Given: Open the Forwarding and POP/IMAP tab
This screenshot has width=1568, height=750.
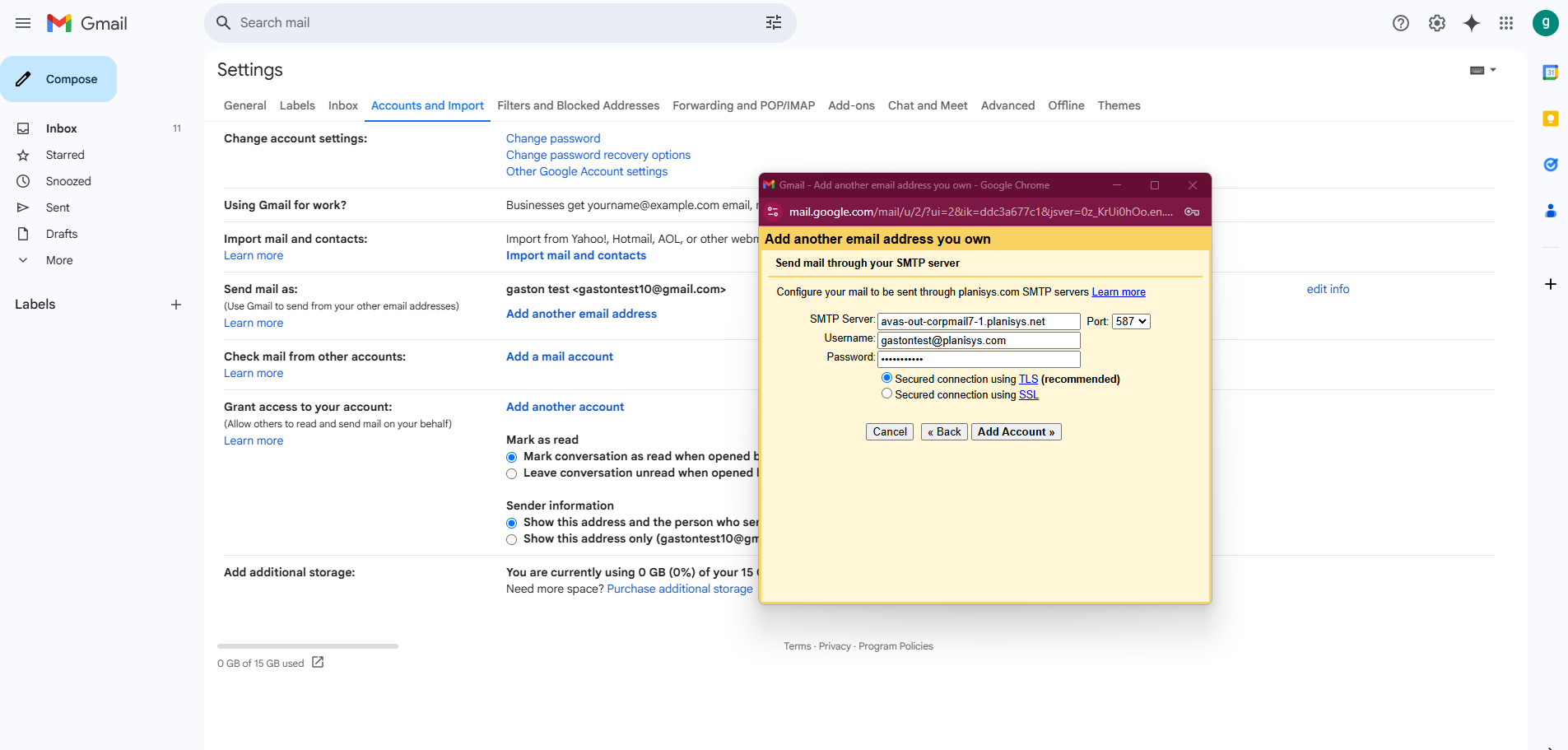Looking at the screenshot, I should coord(743,105).
